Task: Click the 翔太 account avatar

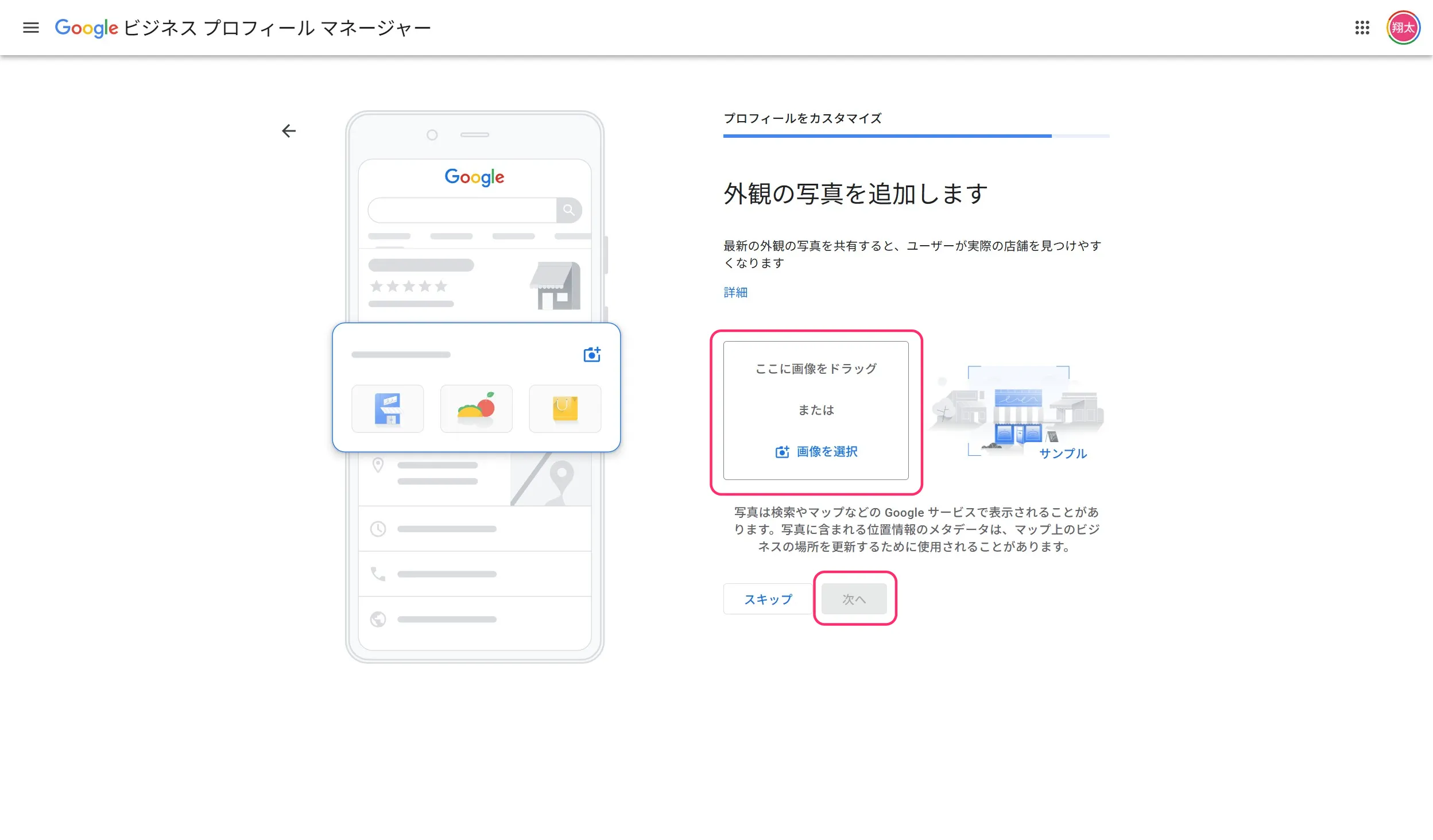Action: [1403, 28]
